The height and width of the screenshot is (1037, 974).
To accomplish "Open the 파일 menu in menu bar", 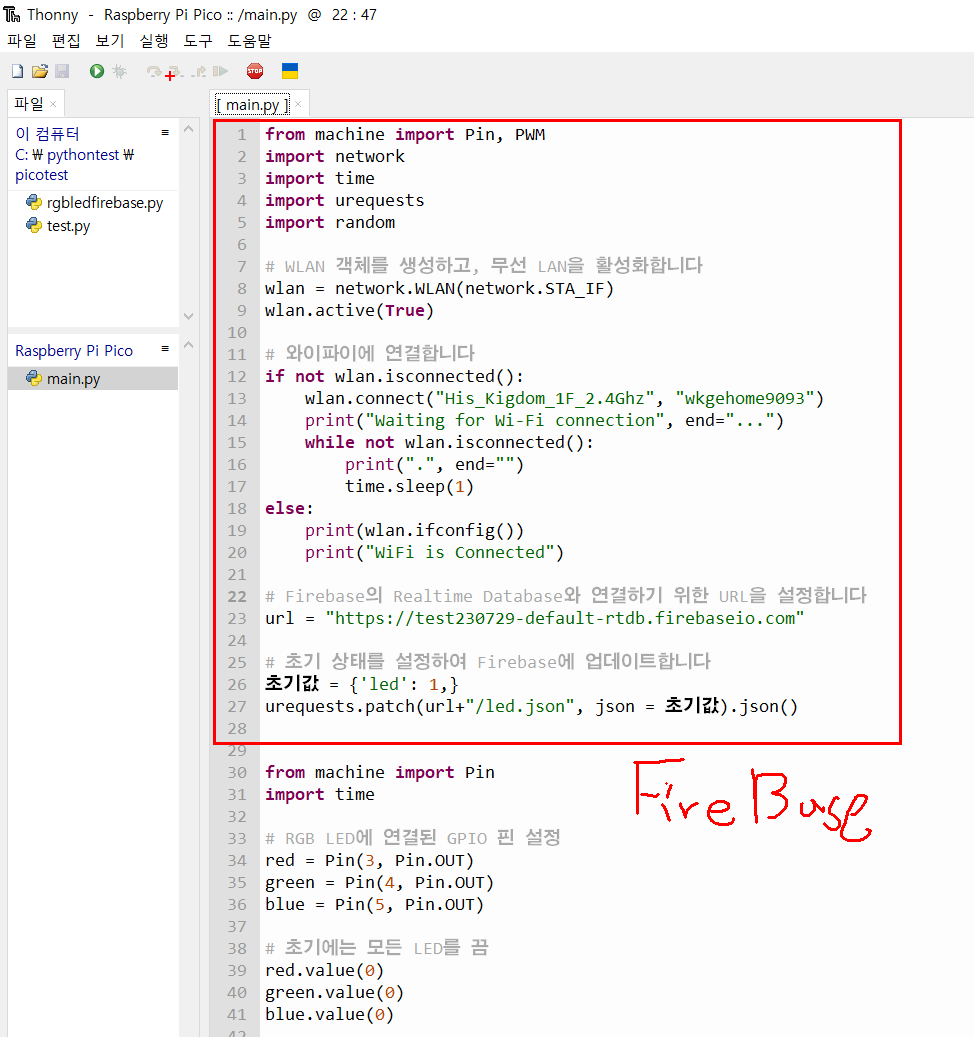I will (x=22, y=41).
